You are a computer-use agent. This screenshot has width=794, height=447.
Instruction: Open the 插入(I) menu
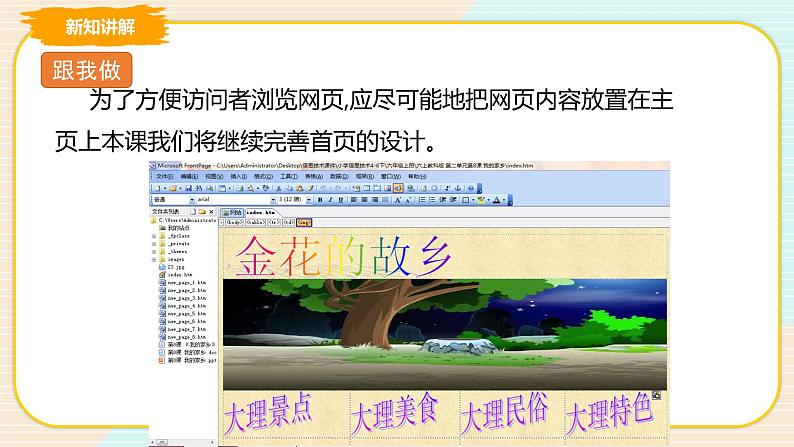[239, 176]
